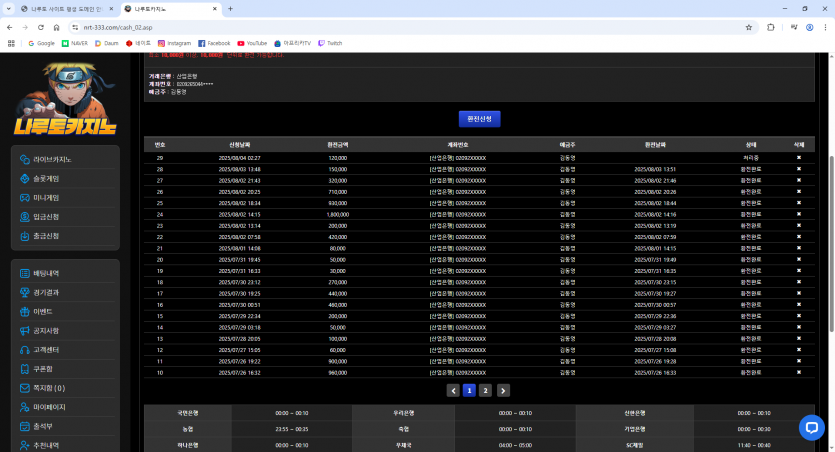Click the 경기결과 trophy icon

[x=24, y=293]
